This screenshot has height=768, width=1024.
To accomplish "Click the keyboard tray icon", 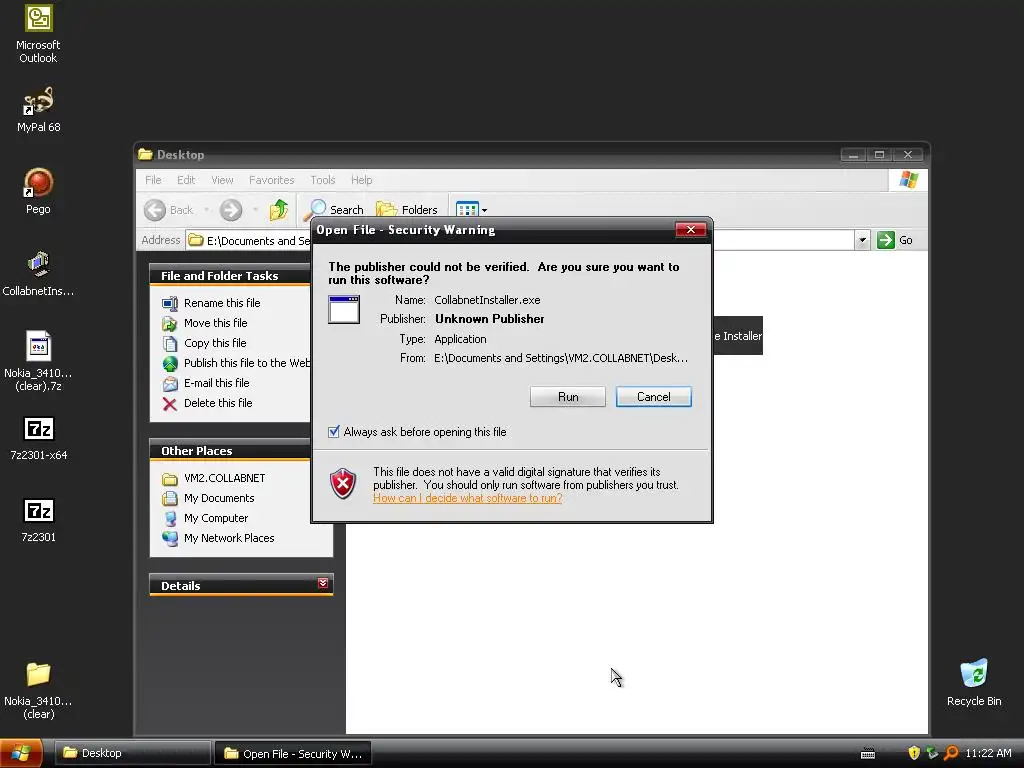I will point(867,754).
